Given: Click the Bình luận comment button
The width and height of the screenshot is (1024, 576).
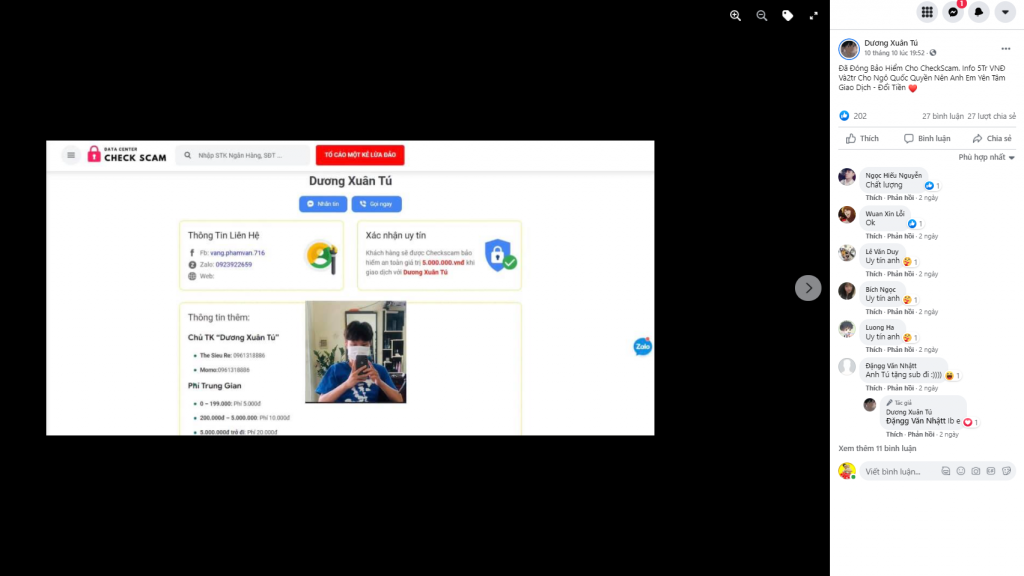Looking at the screenshot, I should point(927,138).
